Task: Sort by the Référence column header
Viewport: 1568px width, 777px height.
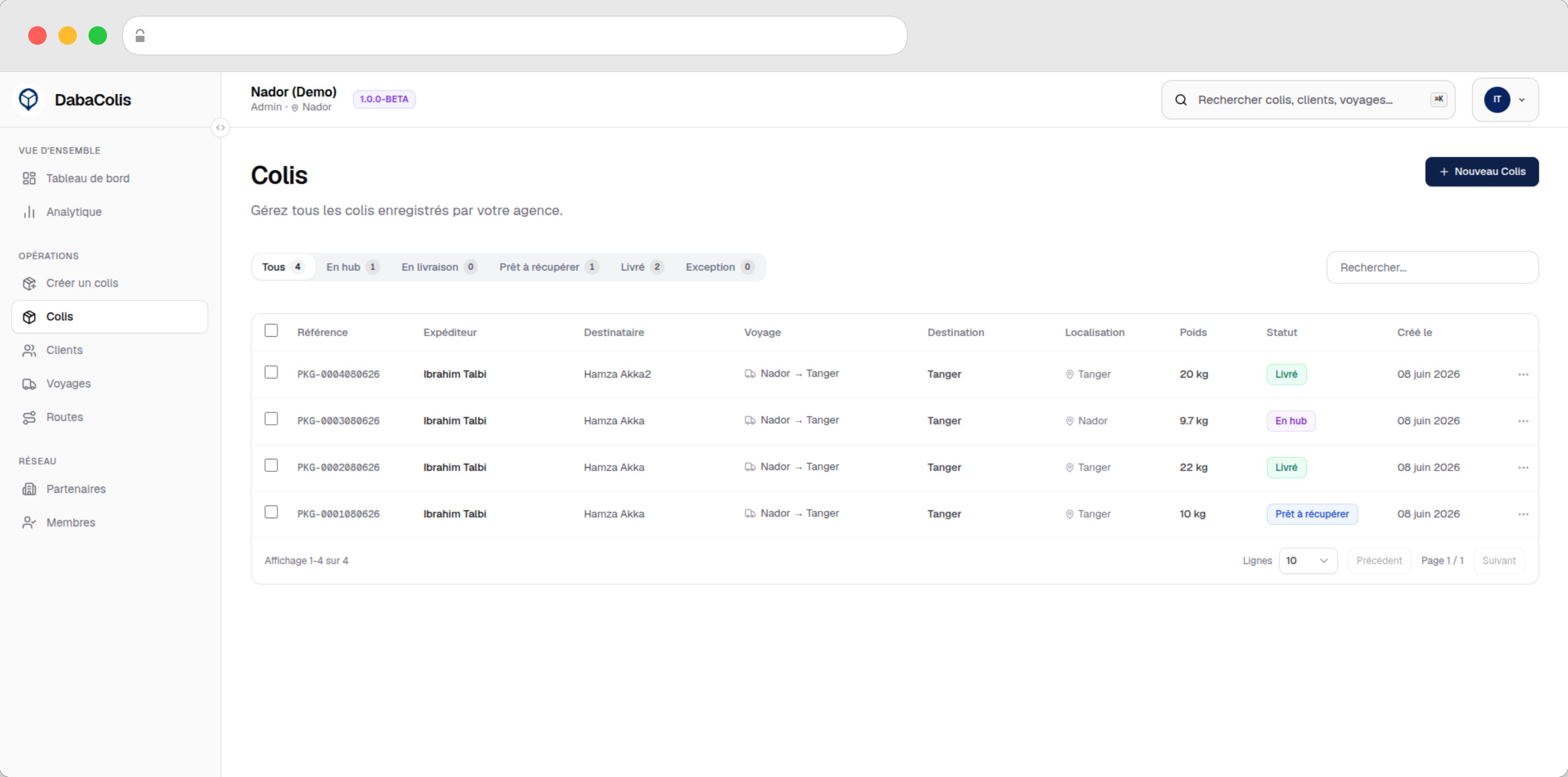Action: coord(323,332)
